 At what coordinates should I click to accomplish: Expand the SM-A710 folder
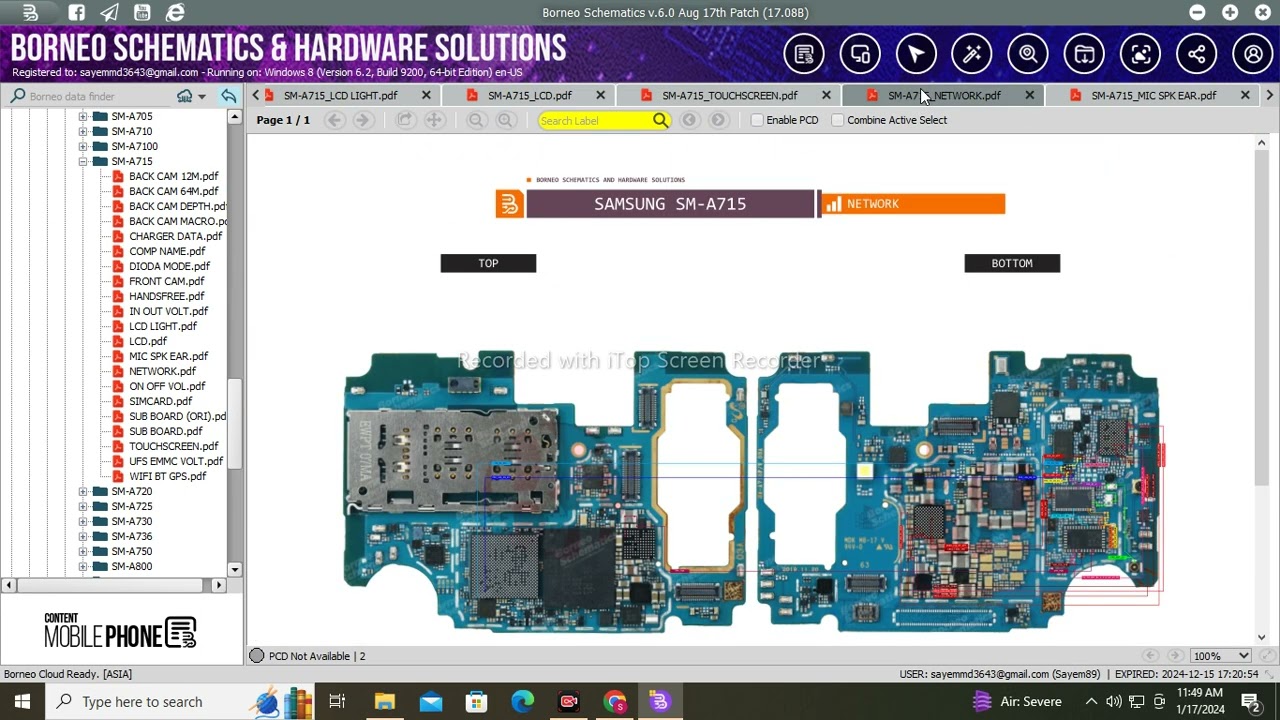83,131
